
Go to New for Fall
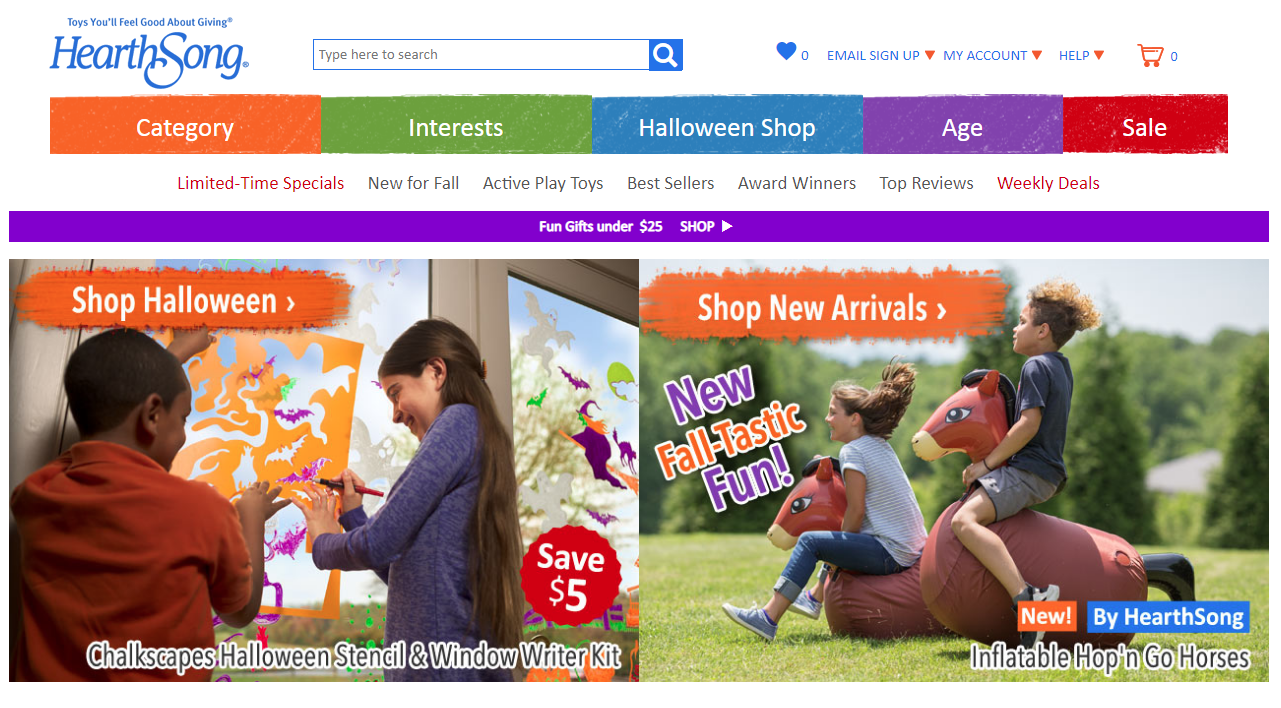(x=414, y=183)
